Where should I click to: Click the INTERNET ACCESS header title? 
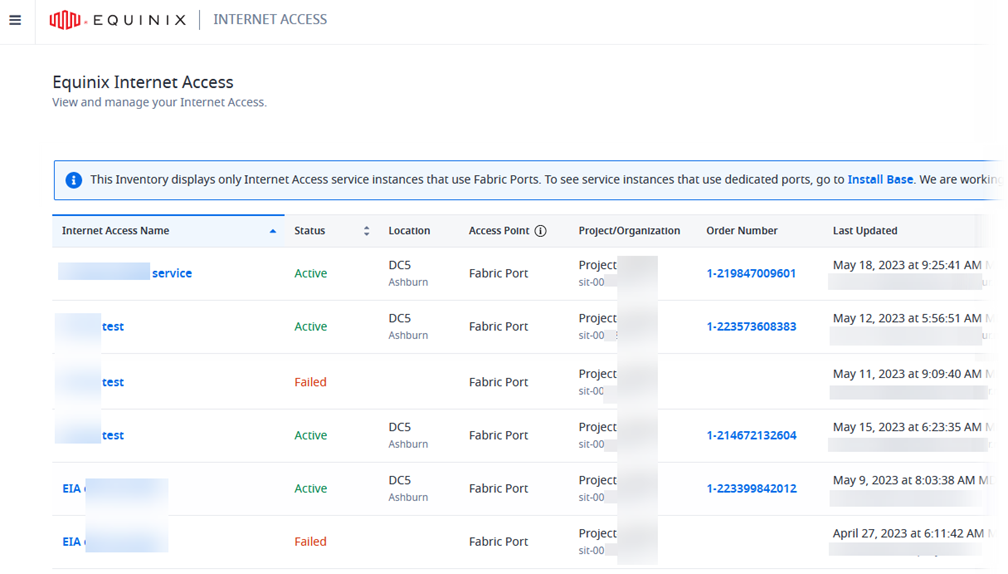pyautogui.click(x=270, y=20)
